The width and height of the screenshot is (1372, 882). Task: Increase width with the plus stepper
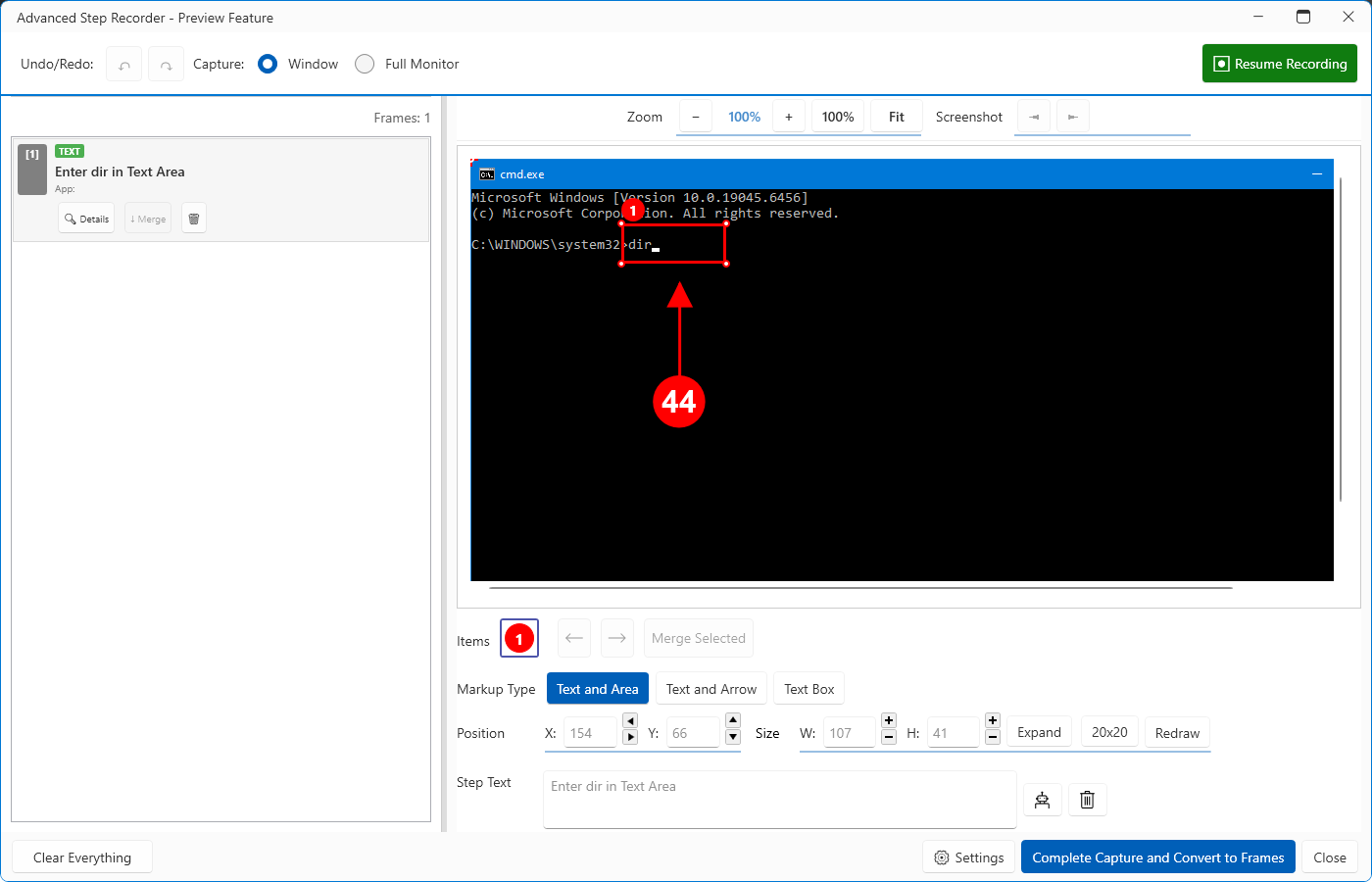tap(889, 720)
